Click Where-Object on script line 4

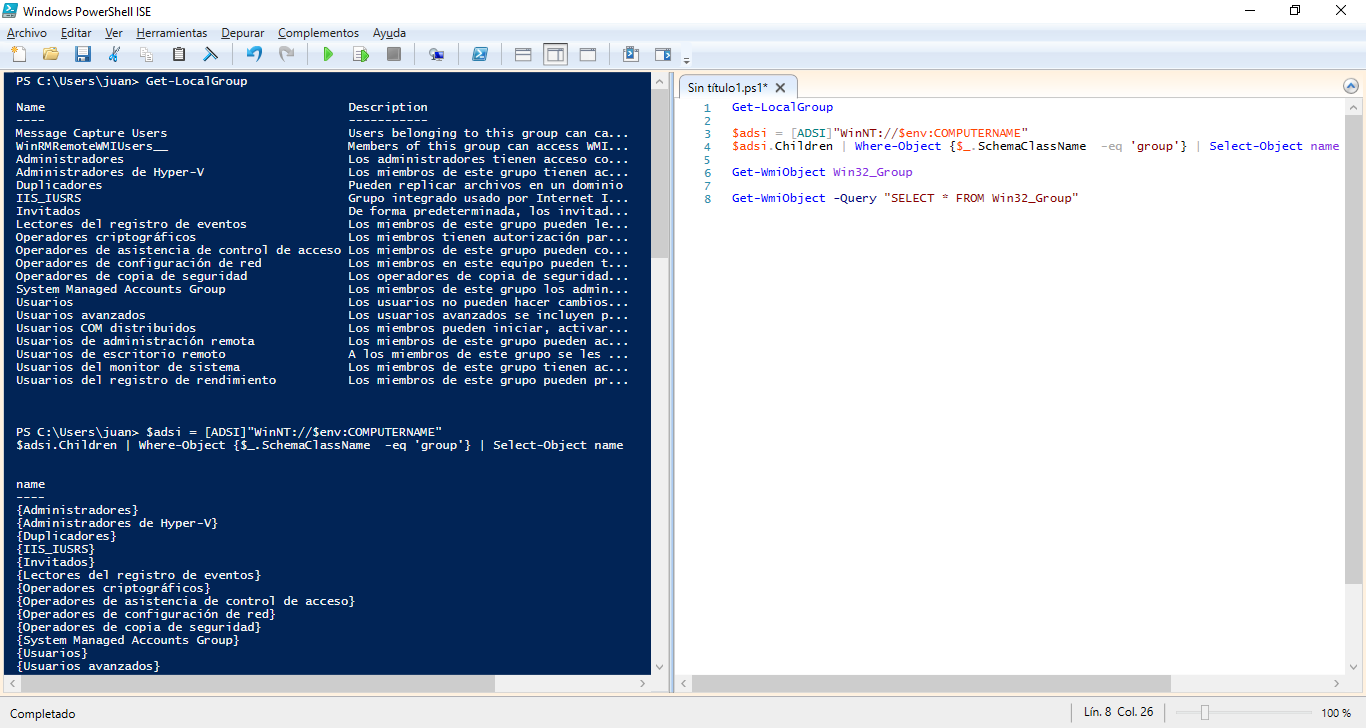coord(898,146)
